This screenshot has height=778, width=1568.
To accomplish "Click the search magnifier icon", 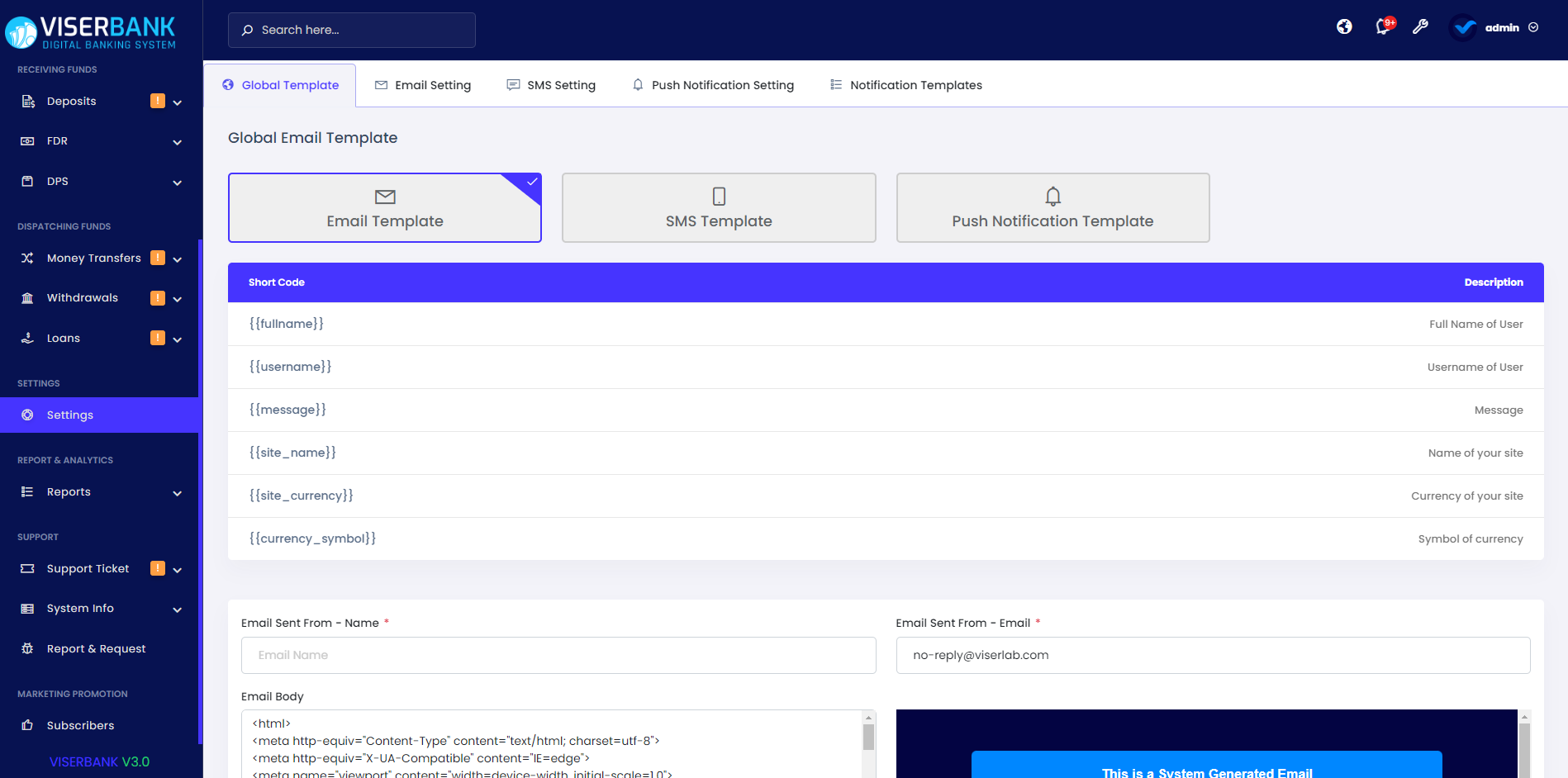I will click(246, 30).
